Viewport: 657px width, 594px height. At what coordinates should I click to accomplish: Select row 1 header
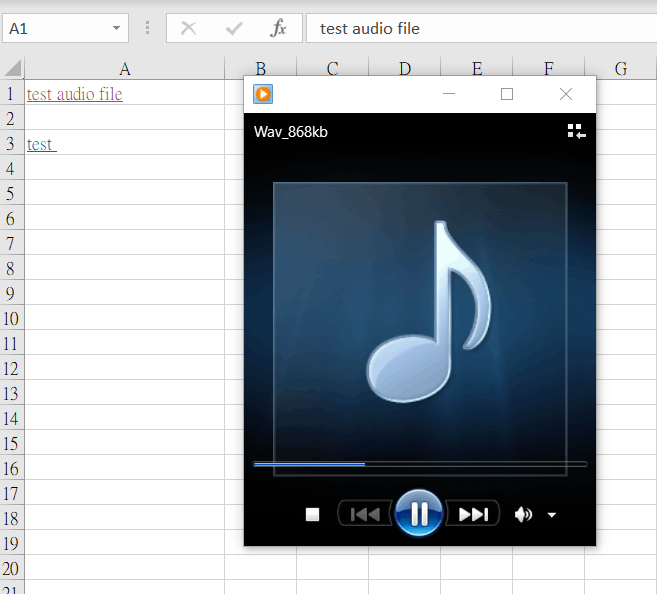(12, 92)
